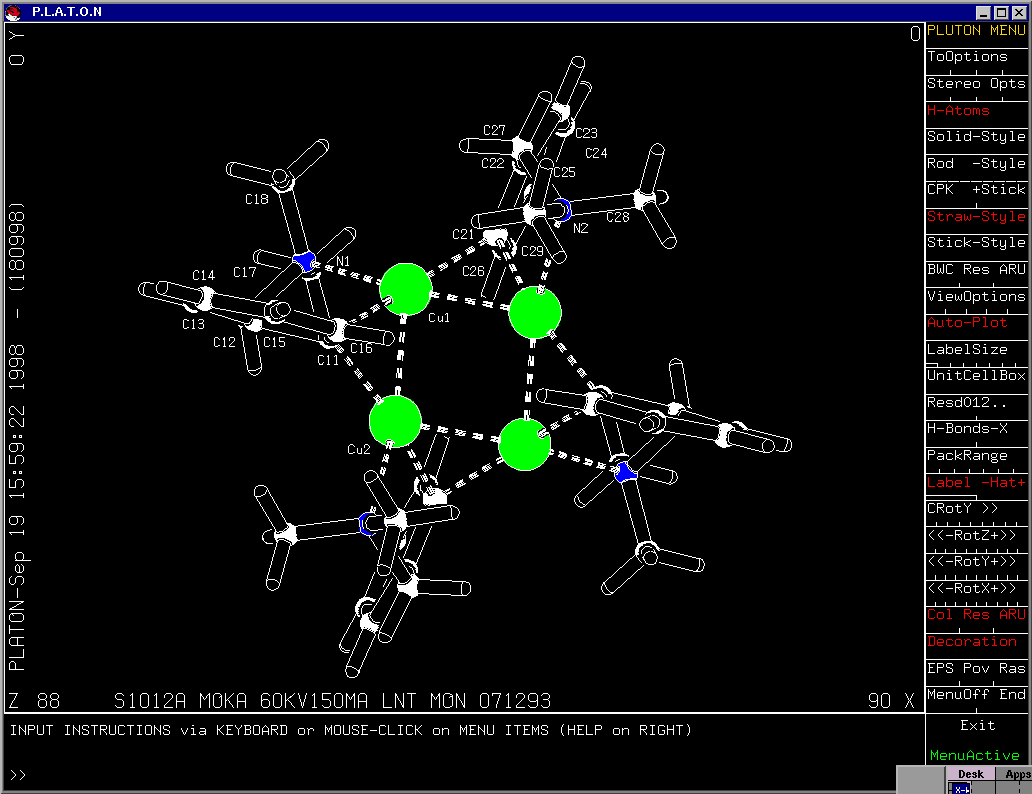Click the RotY rotation scale bar
Image resolution: width=1032 pixels, height=794 pixels.
pyautogui.click(x=975, y=562)
